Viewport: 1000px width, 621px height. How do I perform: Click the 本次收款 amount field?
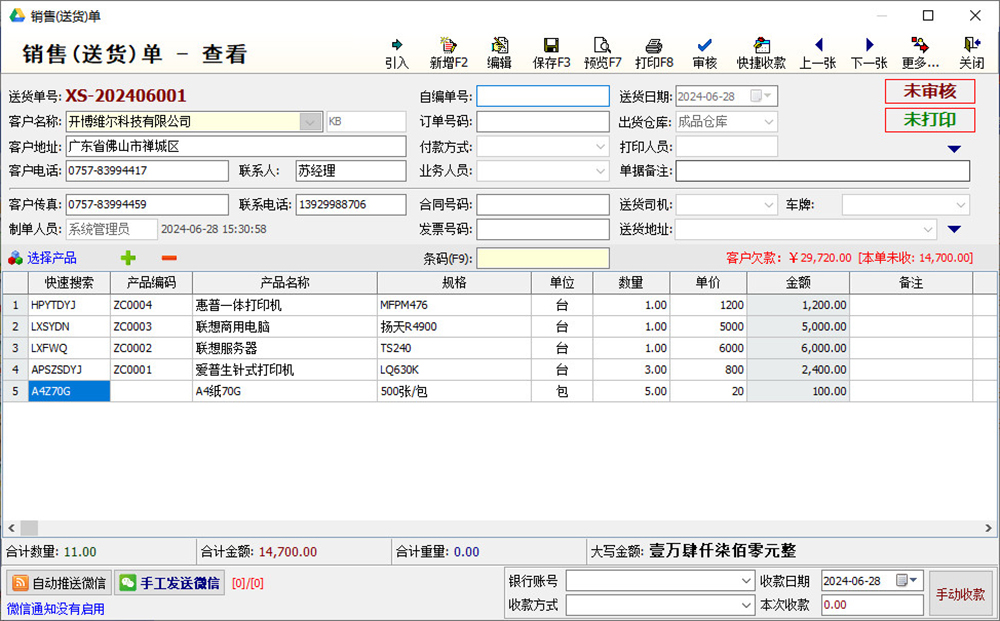click(872, 604)
